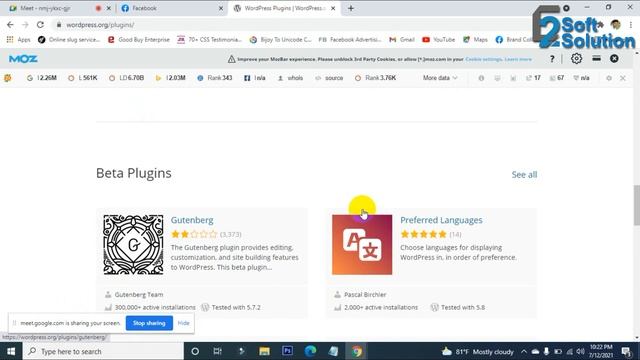Open Photoshop from taskbar
The height and width of the screenshot is (360, 640).
287,351
